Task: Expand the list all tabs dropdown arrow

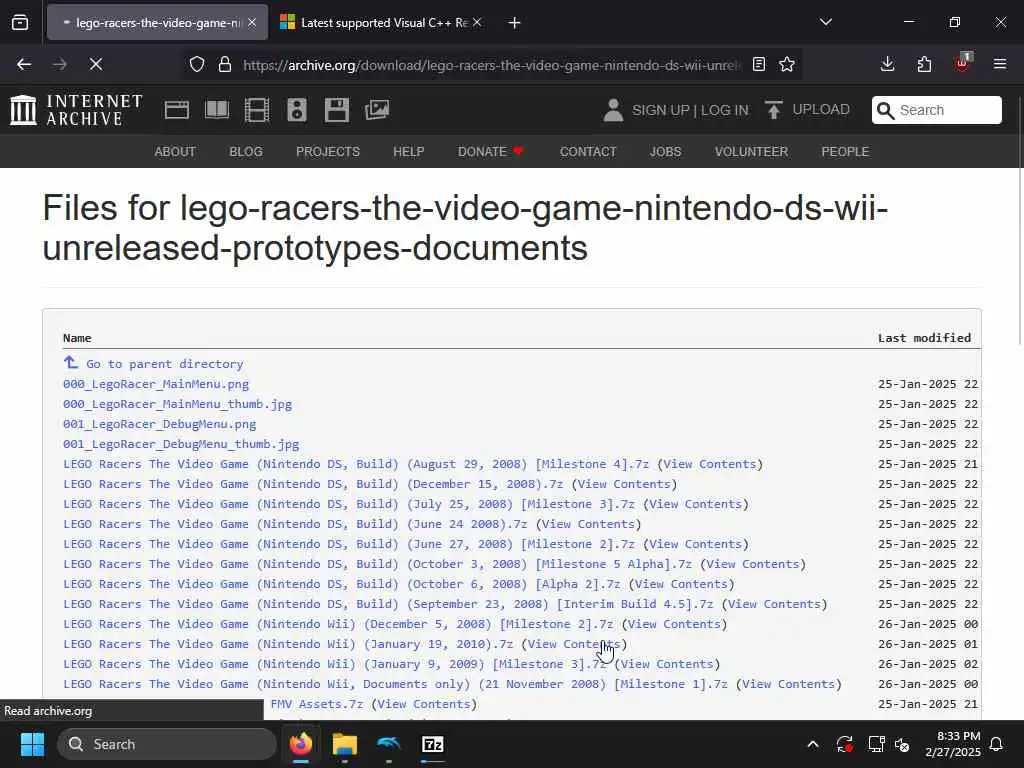Action: [x=825, y=22]
